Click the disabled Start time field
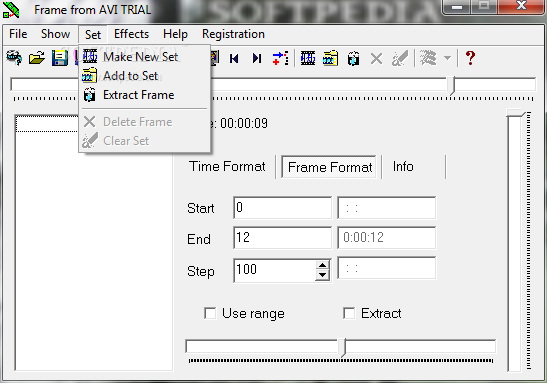 click(x=387, y=208)
